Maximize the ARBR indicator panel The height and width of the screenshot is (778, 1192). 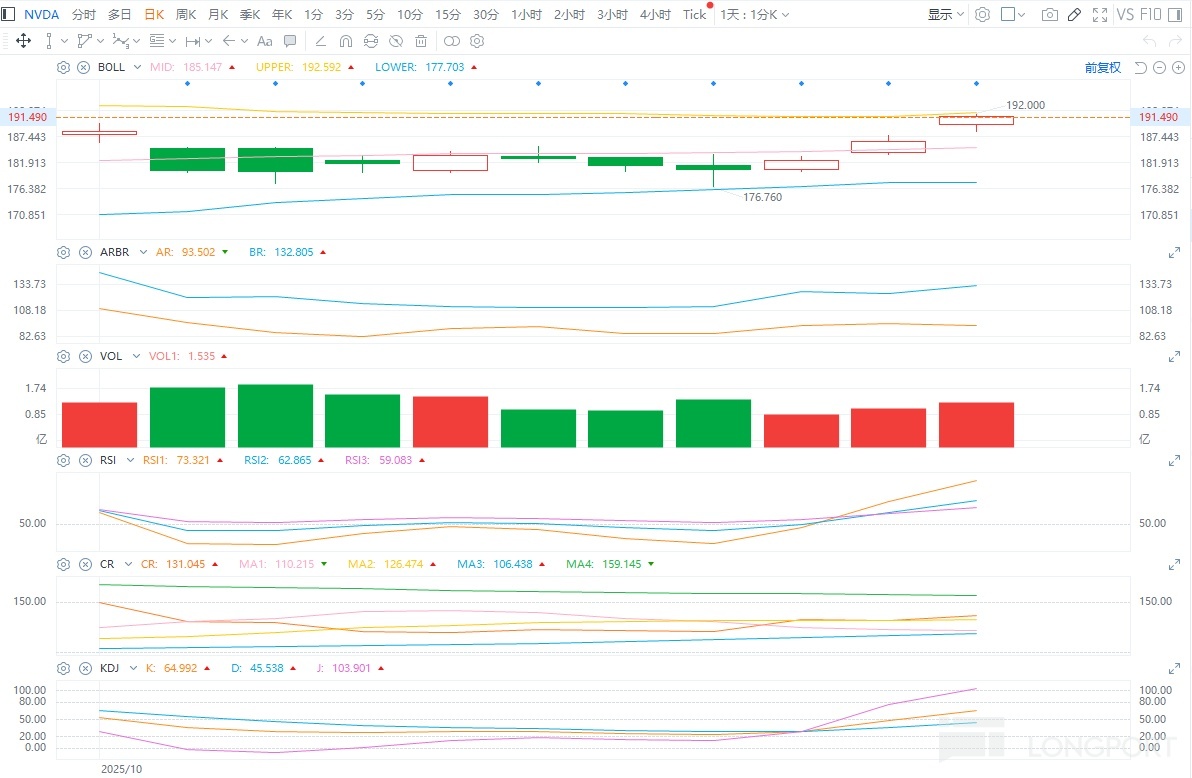click(x=1173, y=253)
